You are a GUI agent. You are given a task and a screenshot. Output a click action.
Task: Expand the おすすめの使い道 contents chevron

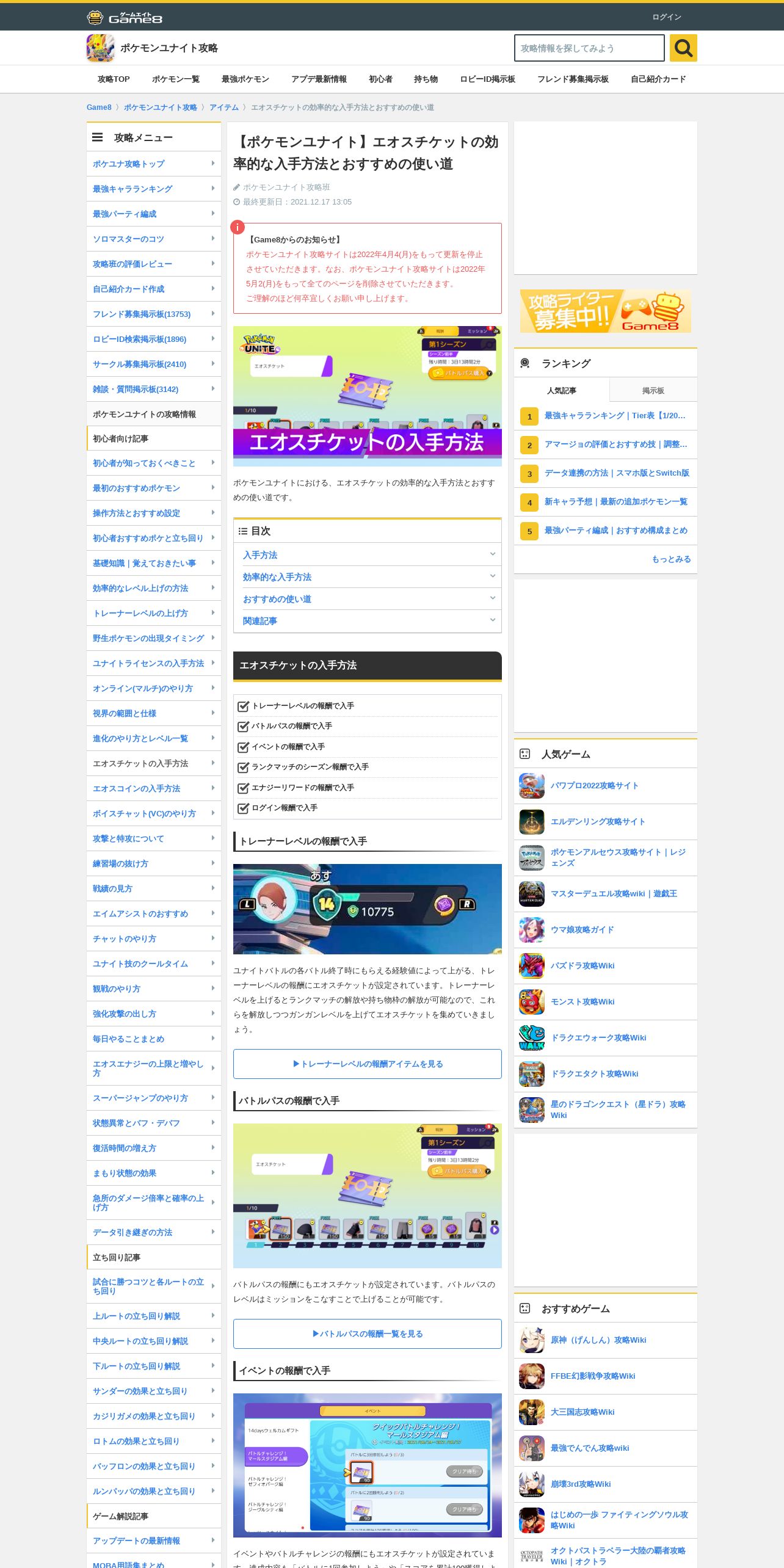[493, 598]
